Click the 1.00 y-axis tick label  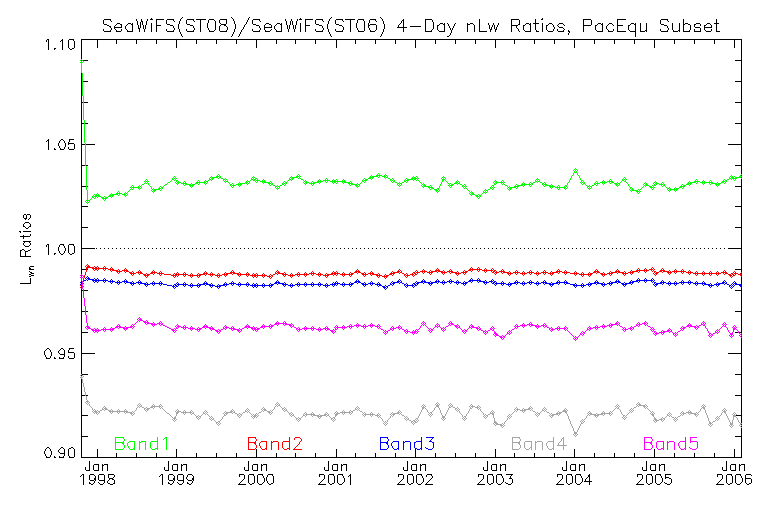(x=59, y=249)
